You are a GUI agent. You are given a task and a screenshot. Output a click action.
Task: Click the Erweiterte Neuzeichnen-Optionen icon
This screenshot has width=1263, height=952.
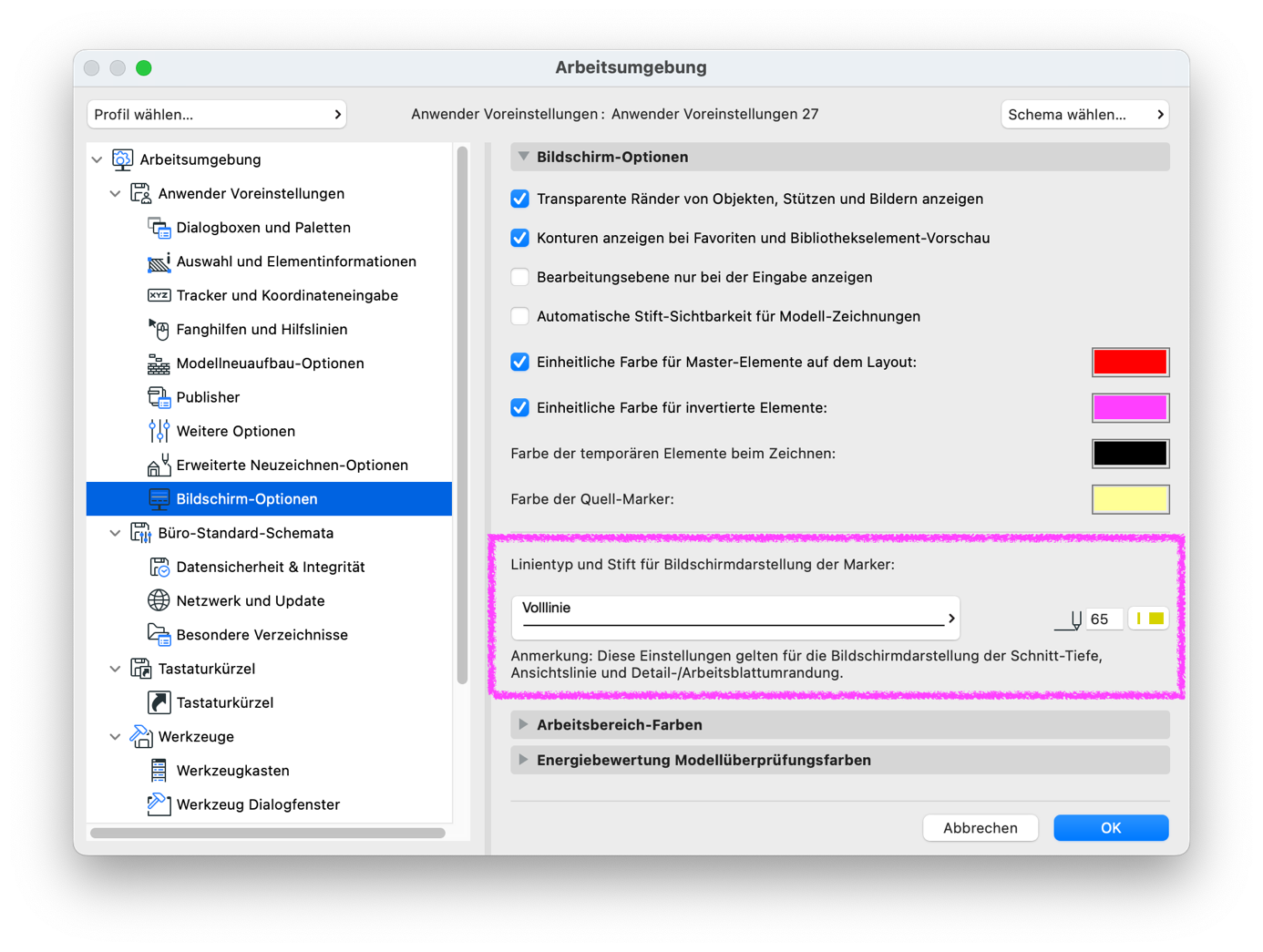pos(159,465)
